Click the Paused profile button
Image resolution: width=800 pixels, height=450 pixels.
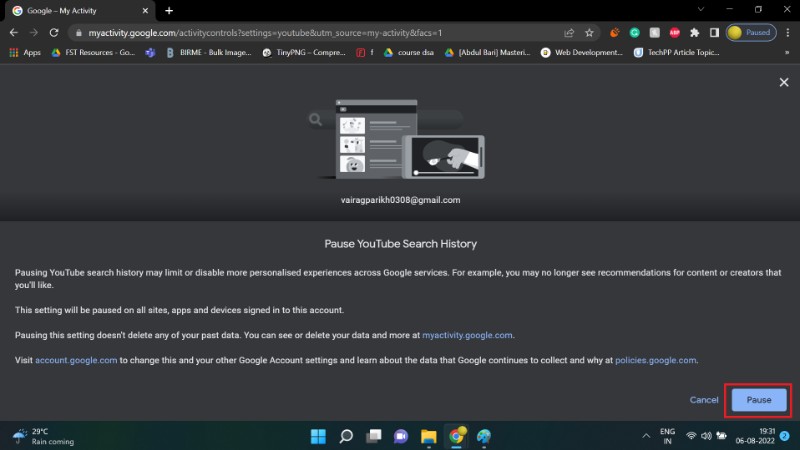coord(751,33)
